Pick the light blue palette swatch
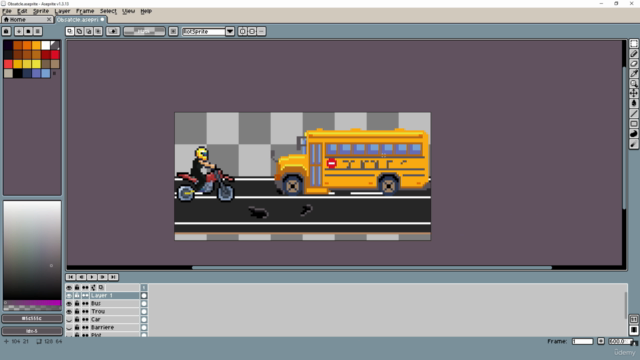This screenshot has width=640, height=360. tap(45, 73)
